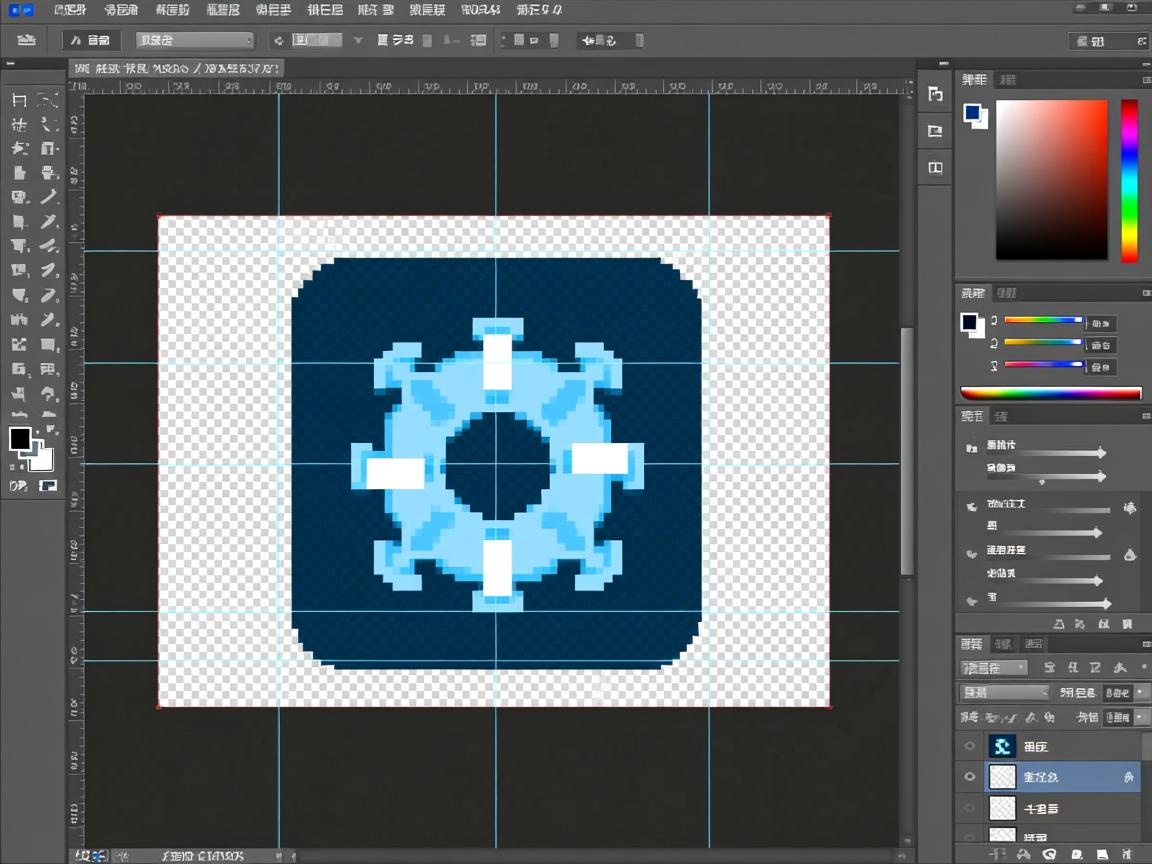Open the layer filter type dropdown
This screenshot has height=864, width=1152.
(x=993, y=667)
